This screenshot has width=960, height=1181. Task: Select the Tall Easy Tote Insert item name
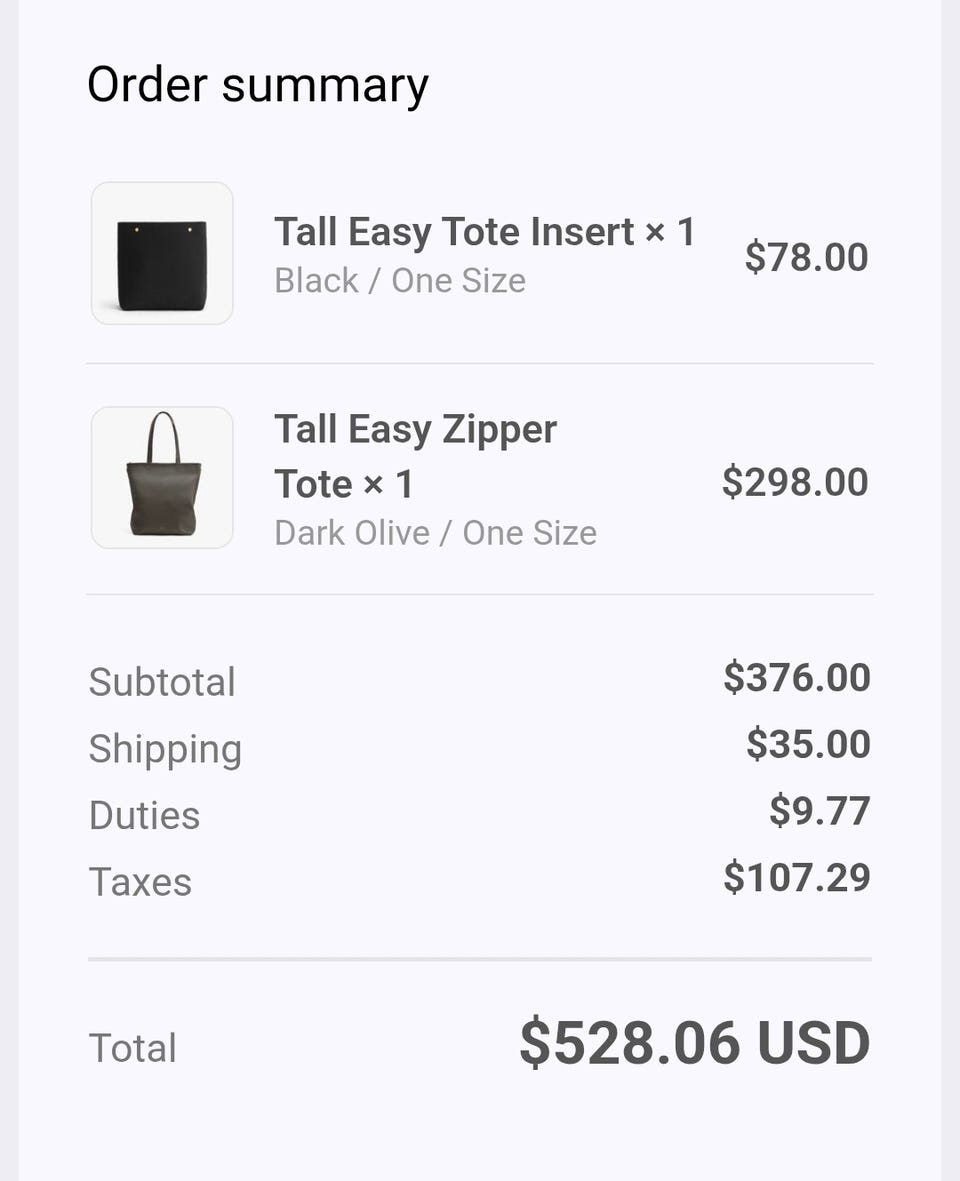tap(484, 232)
